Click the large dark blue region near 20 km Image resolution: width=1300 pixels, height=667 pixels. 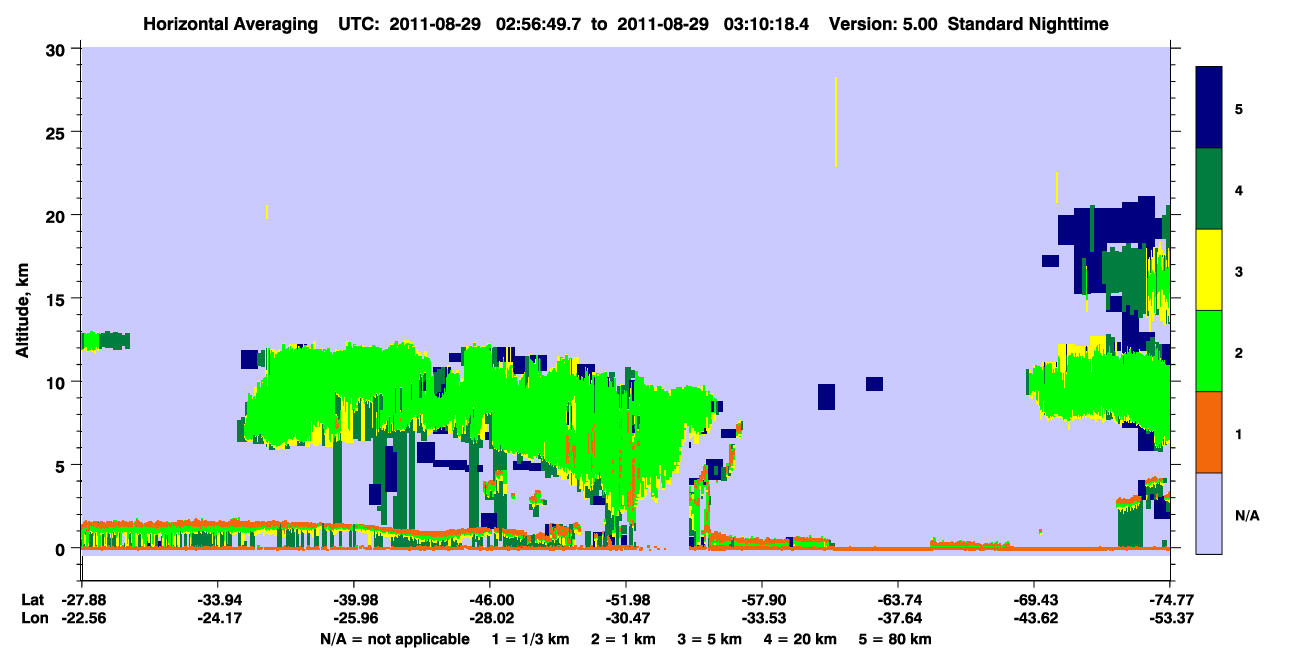[x=1110, y=225]
